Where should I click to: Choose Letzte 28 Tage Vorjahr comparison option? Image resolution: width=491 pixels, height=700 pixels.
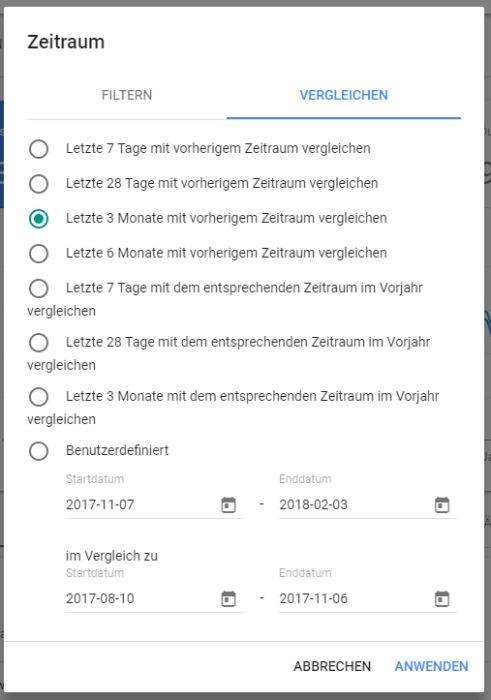click(39, 342)
